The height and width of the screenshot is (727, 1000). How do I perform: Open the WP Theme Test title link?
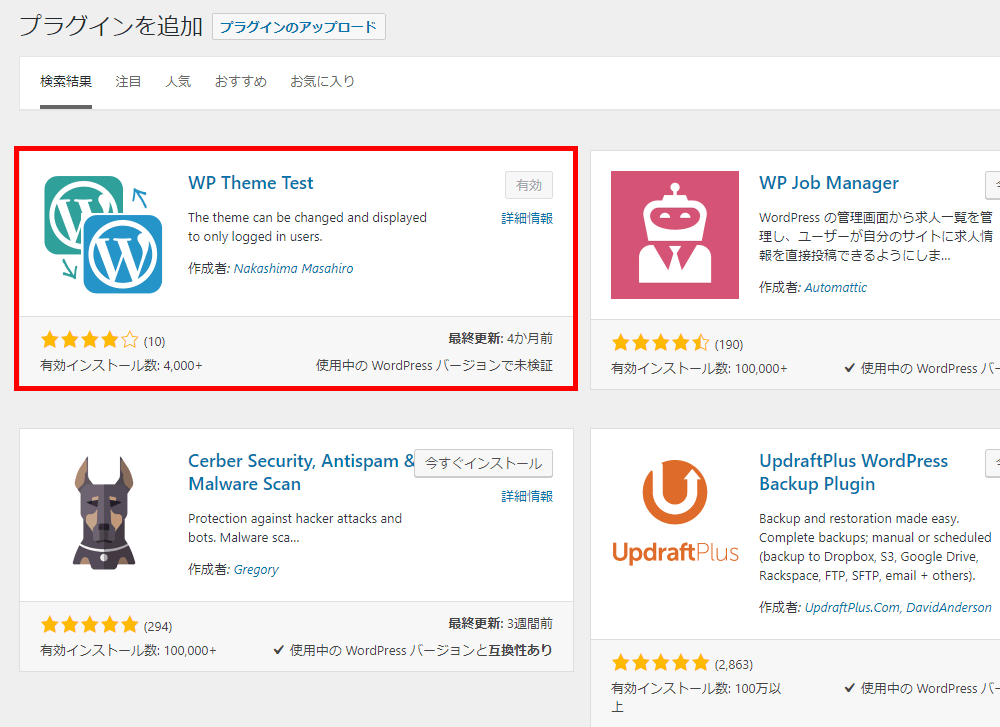coord(250,183)
